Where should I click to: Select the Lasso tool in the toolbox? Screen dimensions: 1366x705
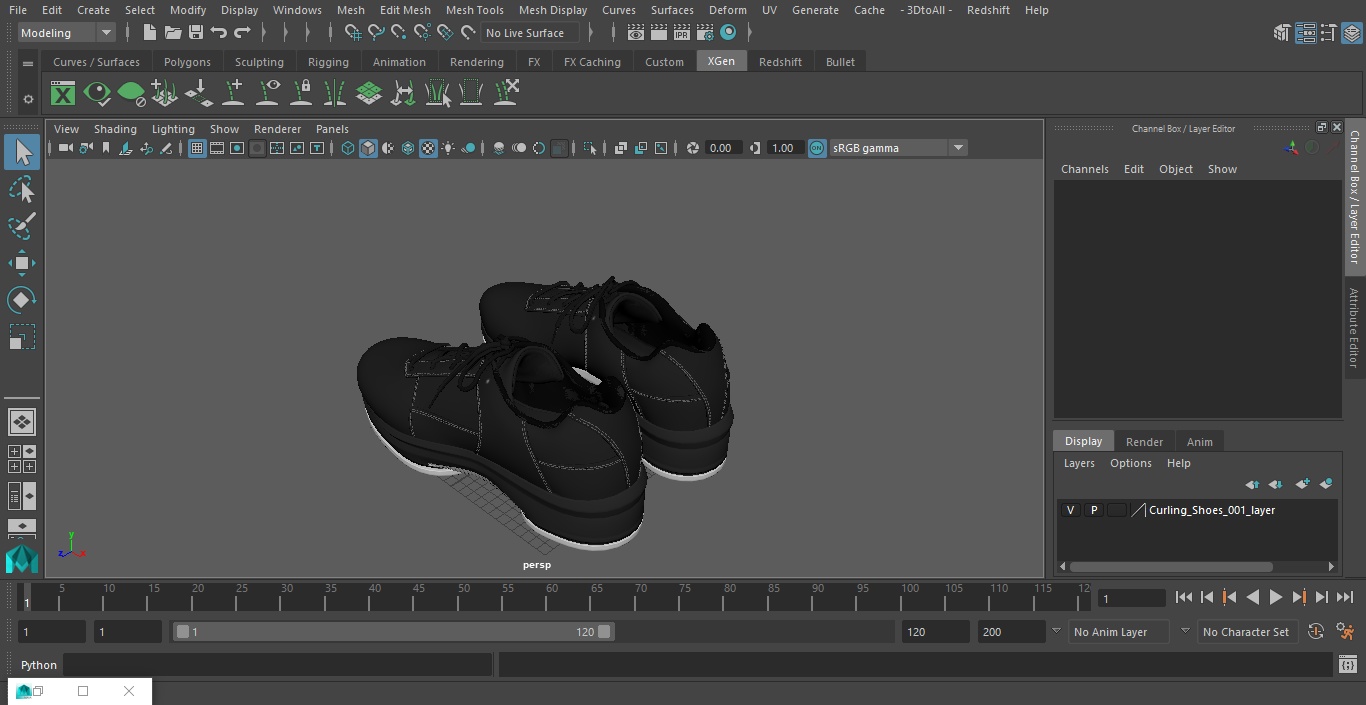point(22,190)
